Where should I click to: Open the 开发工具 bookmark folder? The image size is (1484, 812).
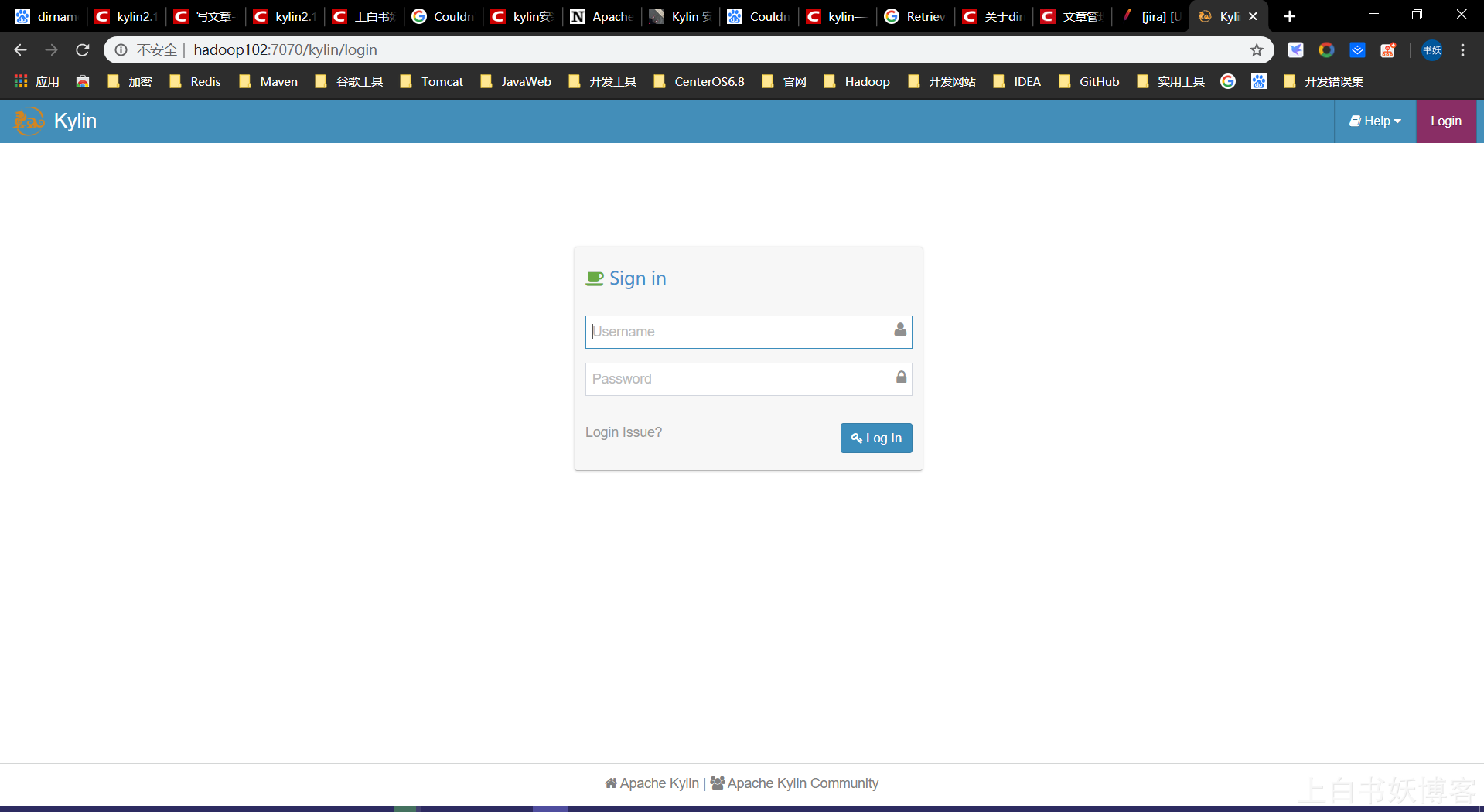602,82
